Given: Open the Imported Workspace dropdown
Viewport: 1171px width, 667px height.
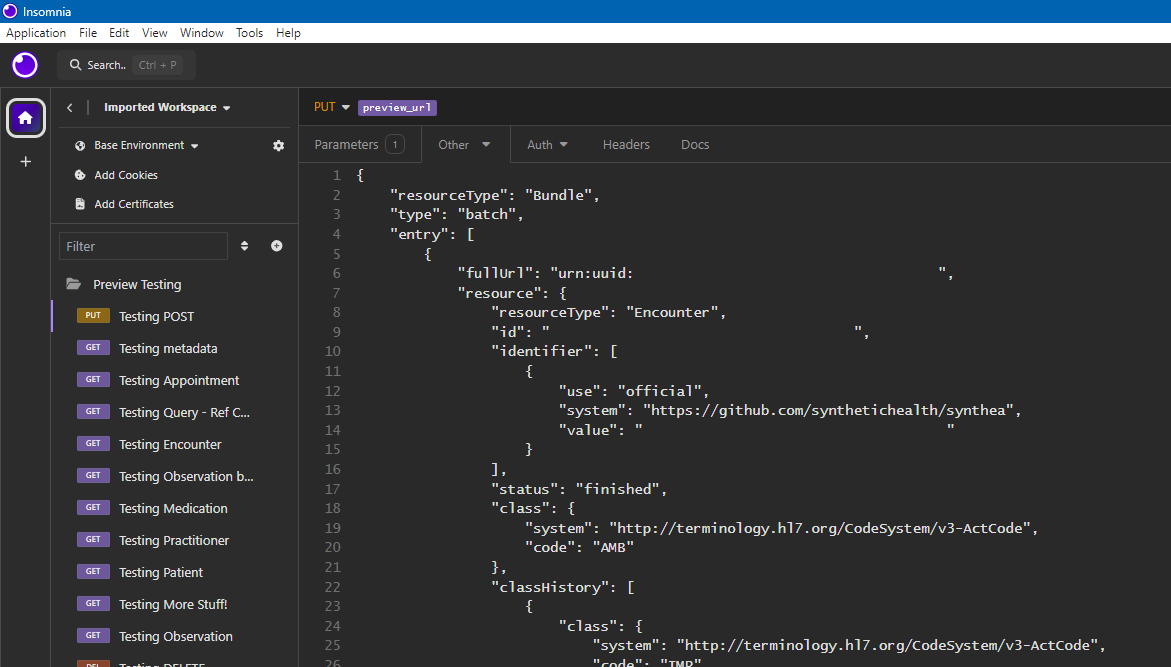Looking at the screenshot, I should tap(167, 108).
